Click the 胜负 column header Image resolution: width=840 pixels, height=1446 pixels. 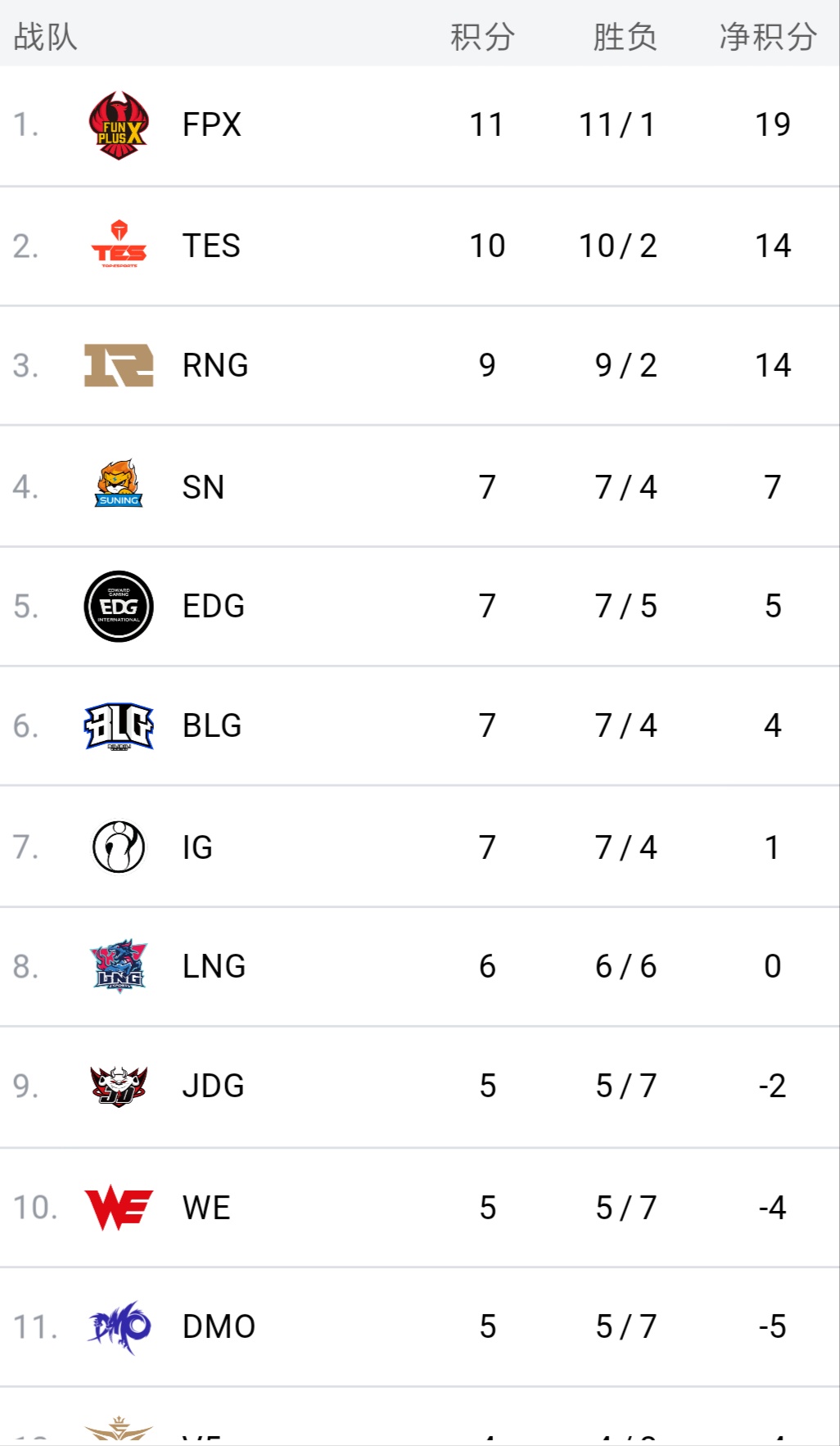pyautogui.click(x=625, y=37)
